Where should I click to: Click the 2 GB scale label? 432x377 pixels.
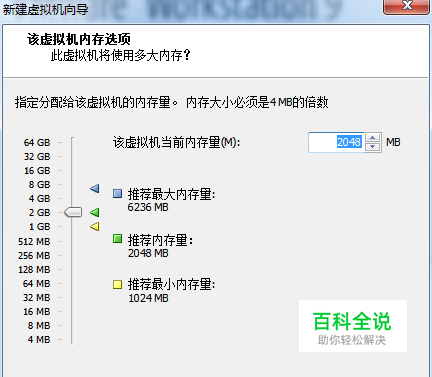click(x=39, y=213)
